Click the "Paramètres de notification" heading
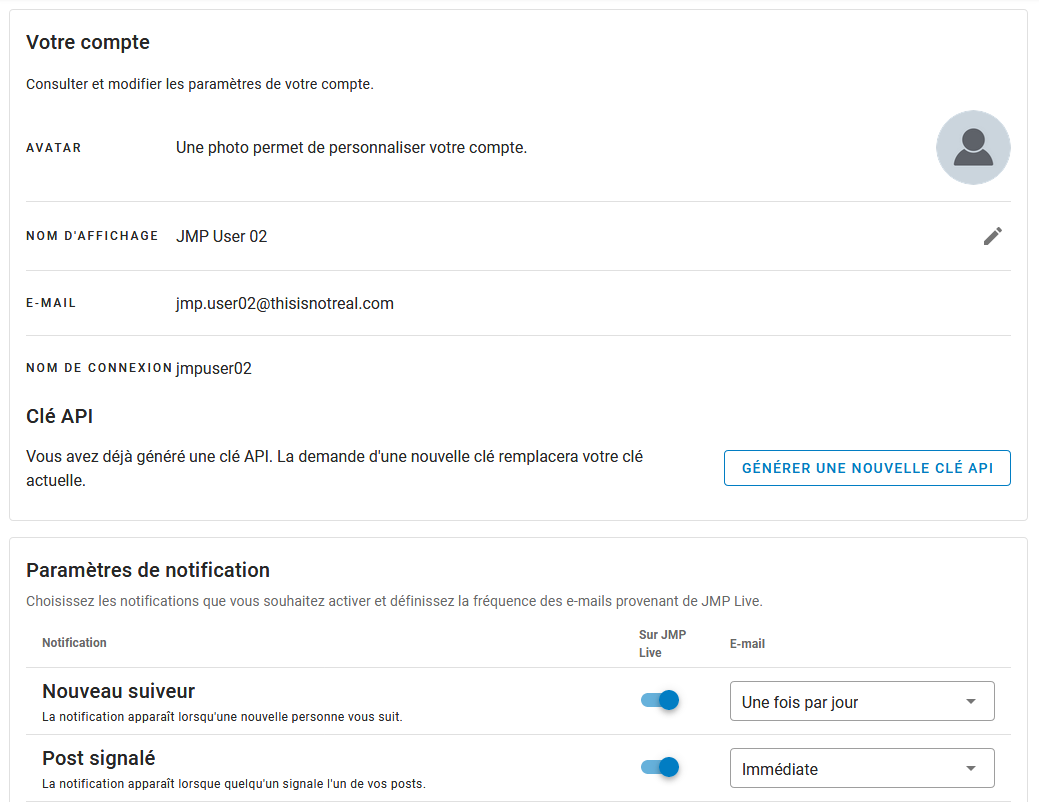Screen dimensions: 1039x802 (x=148, y=570)
